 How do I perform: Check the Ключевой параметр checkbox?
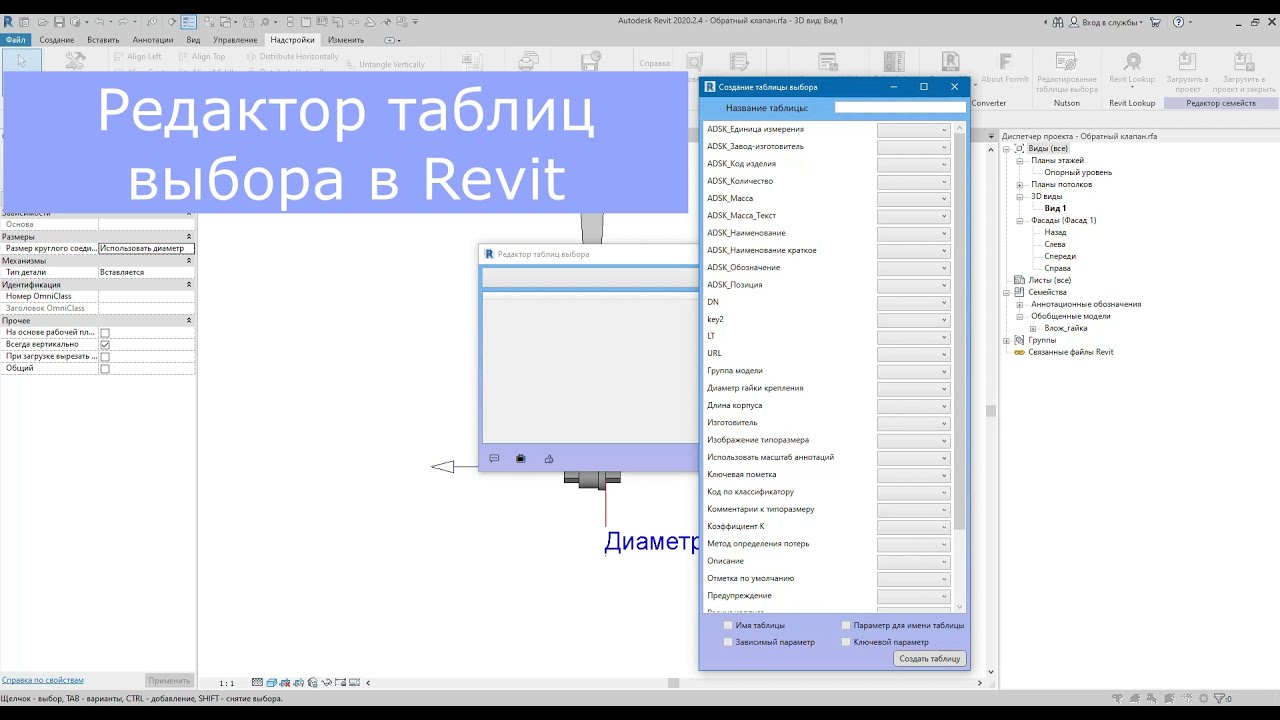(846, 642)
